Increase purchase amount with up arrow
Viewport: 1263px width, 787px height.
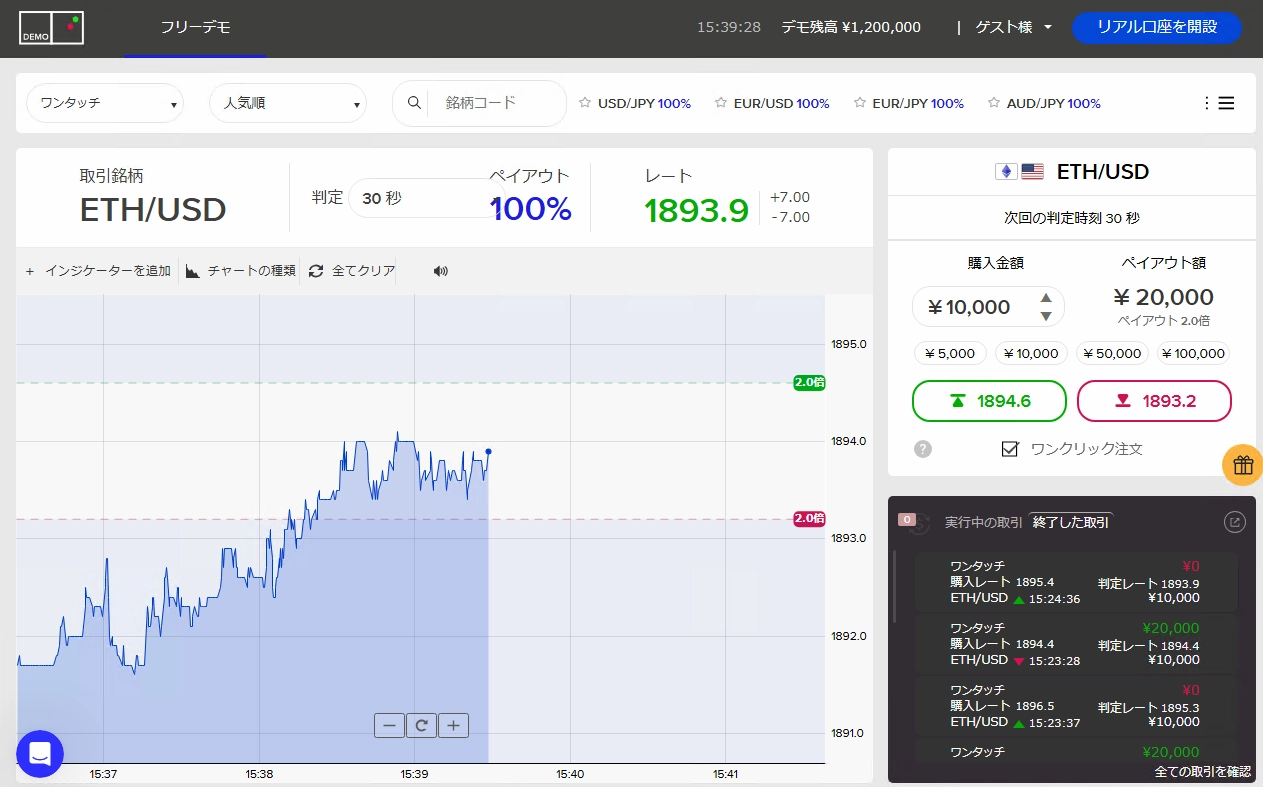pyautogui.click(x=1046, y=298)
